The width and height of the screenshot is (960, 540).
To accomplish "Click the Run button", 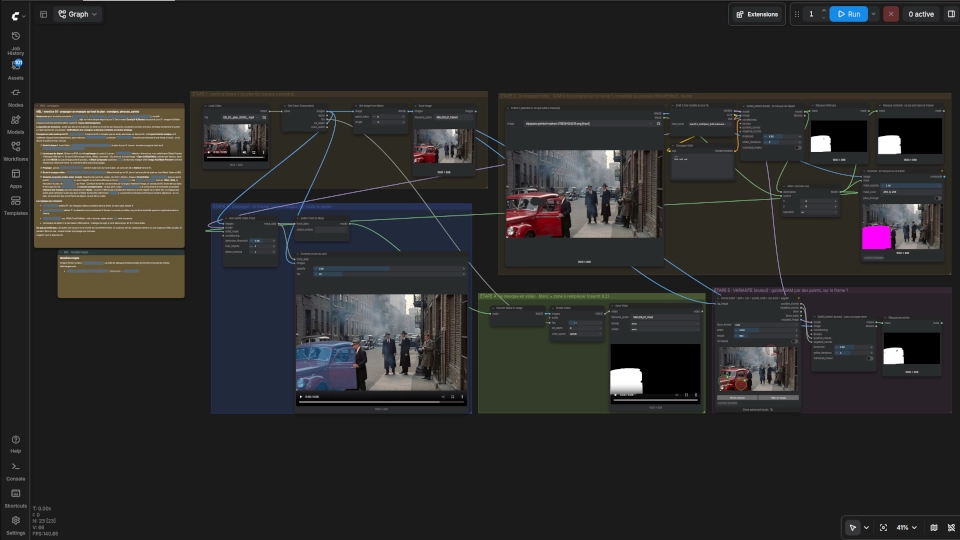I will click(x=849, y=14).
